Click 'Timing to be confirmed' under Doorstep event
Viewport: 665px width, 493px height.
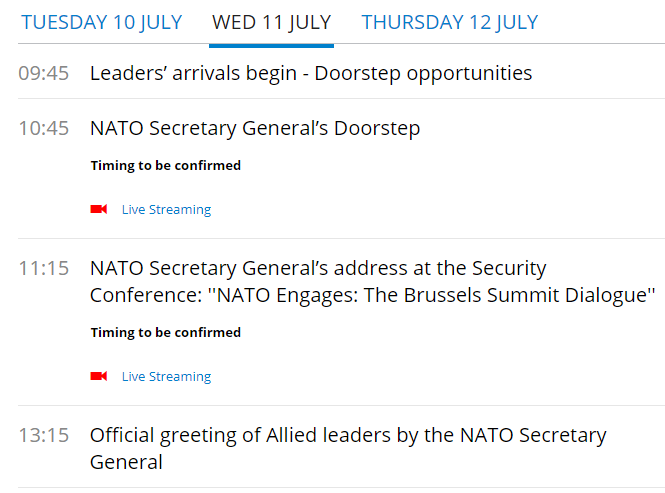coord(166,166)
